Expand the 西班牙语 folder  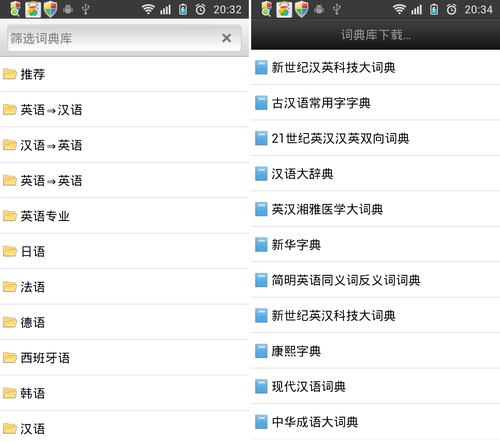tap(124, 358)
